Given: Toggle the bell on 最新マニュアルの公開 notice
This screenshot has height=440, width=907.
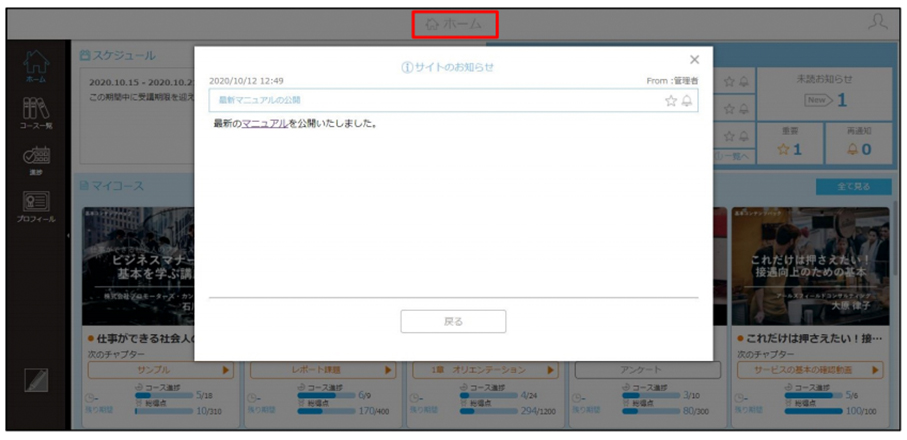Looking at the screenshot, I should (x=687, y=101).
